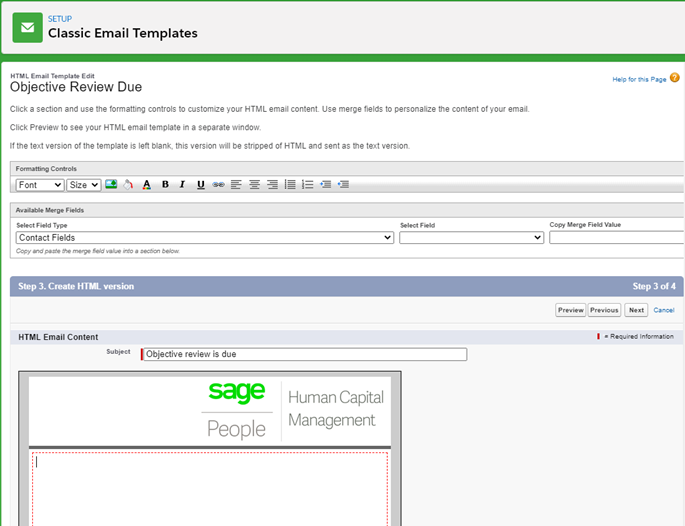Open the background fill color tool

(128, 185)
